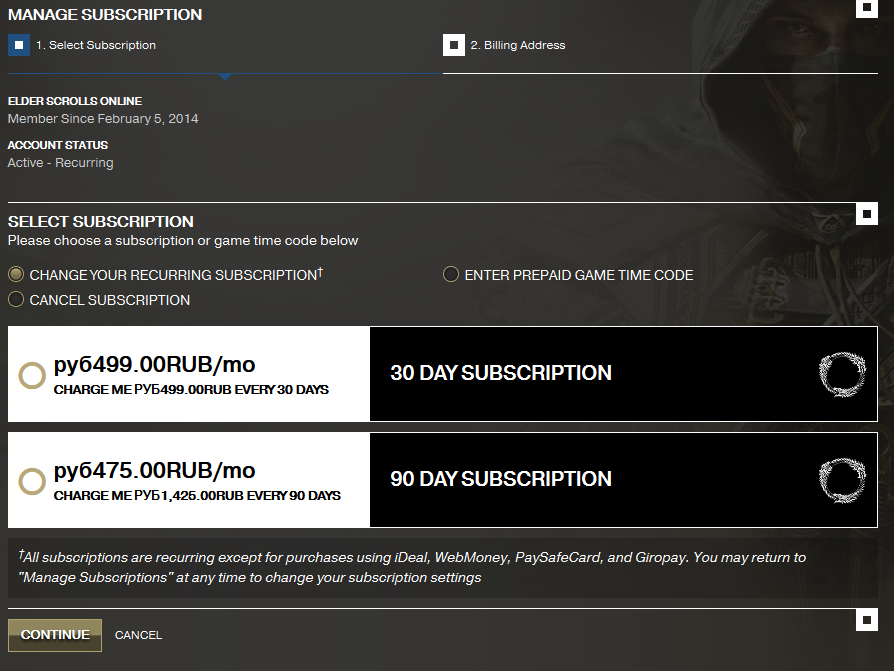894x671 pixels.
Task: Go to the 1. Select Subscription step
Action: [x=96, y=45]
